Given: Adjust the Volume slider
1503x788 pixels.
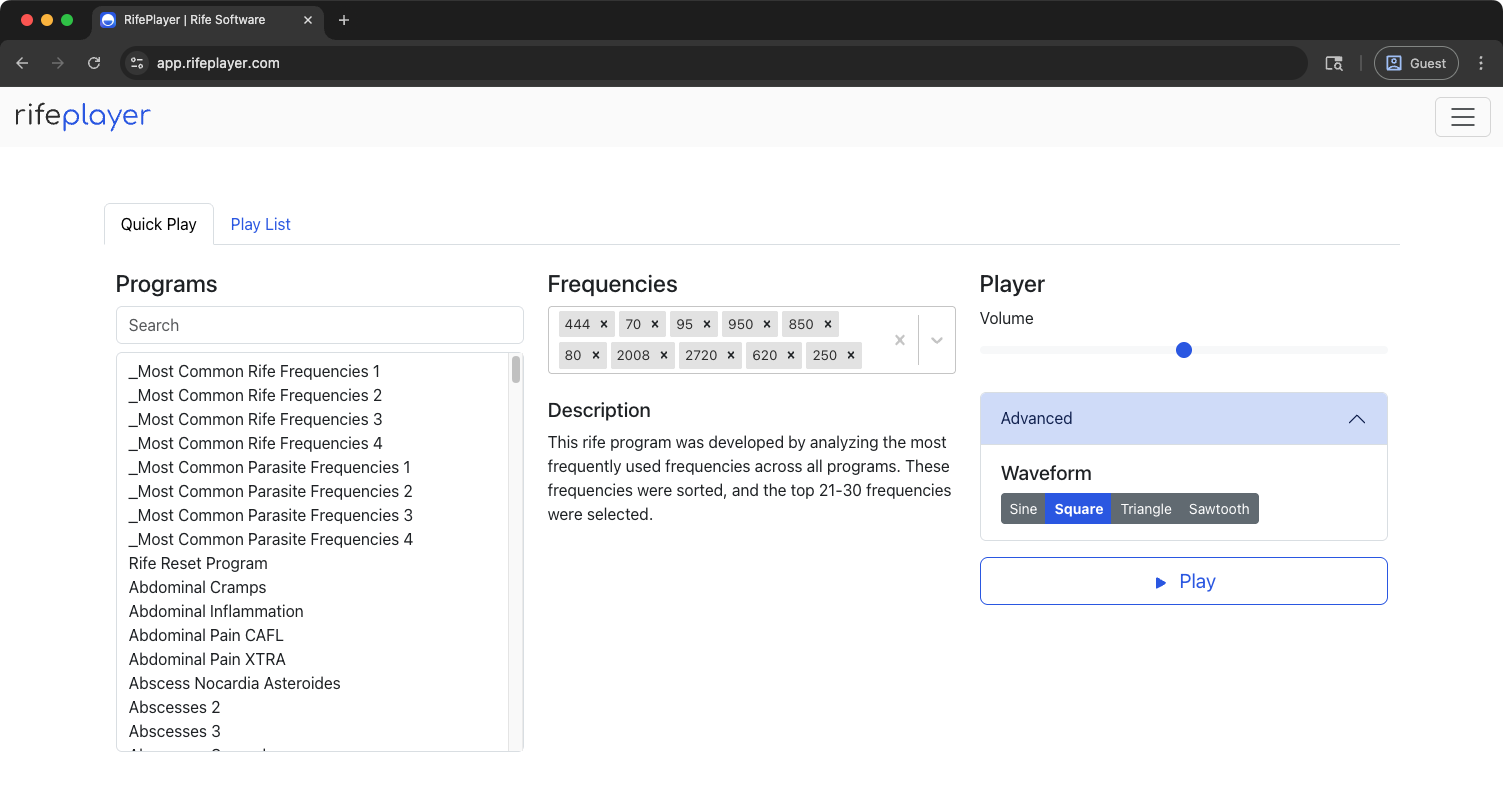Looking at the screenshot, I should pyautogui.click(x=1184, y=350).
